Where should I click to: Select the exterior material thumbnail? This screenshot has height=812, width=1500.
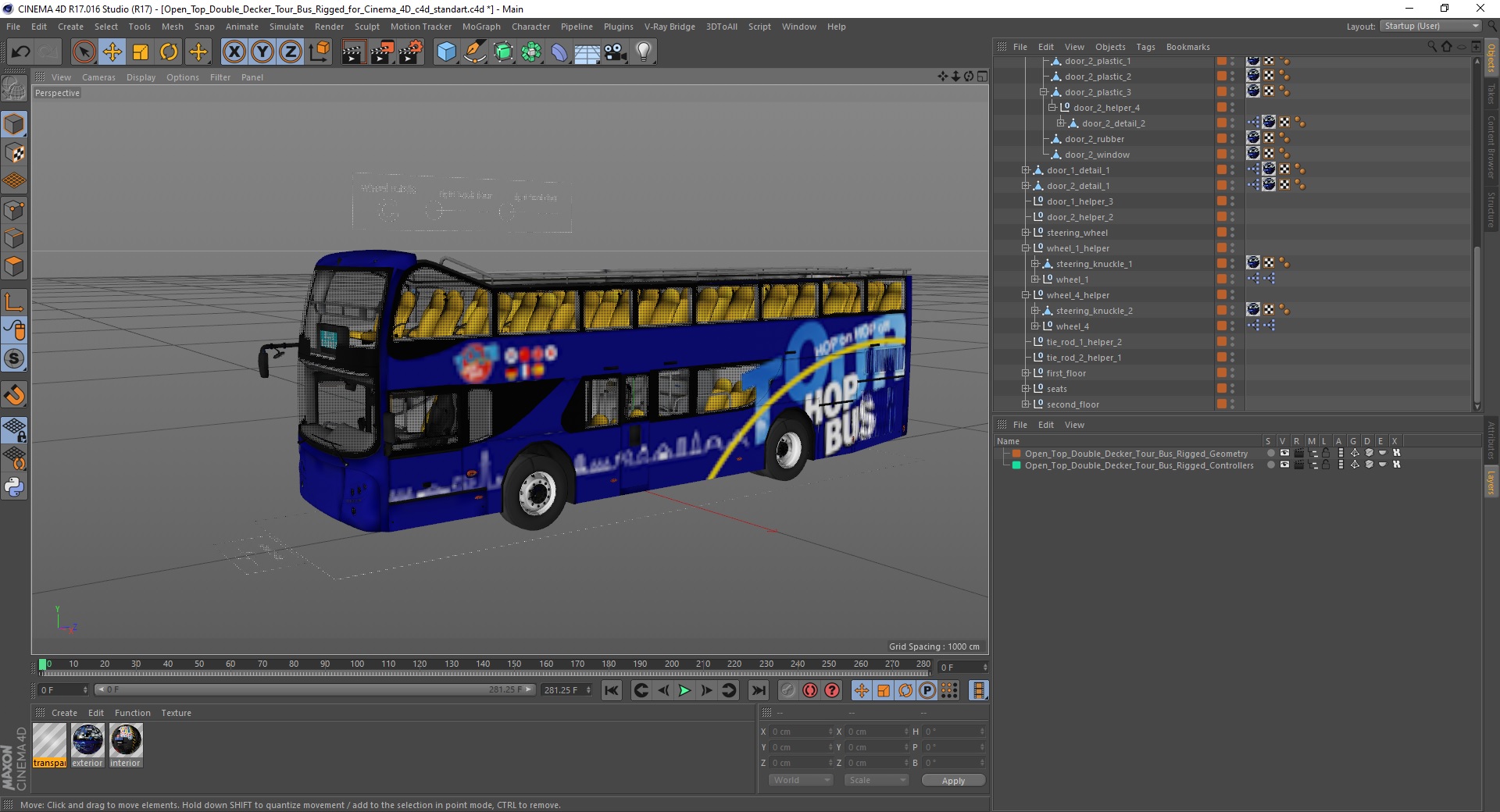point(87,740)
